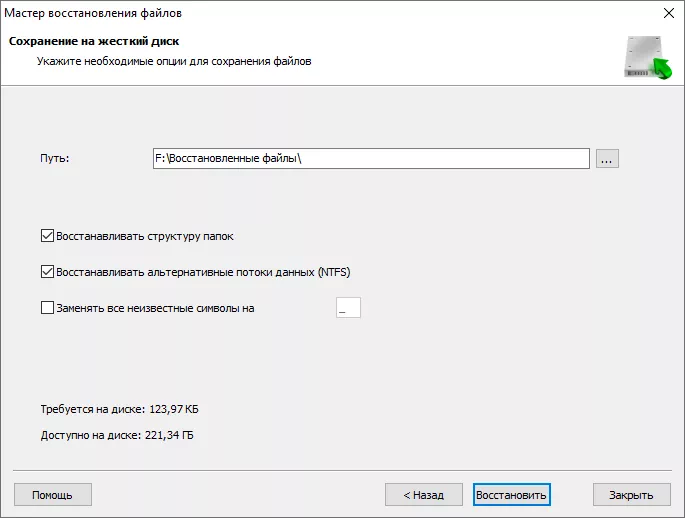Enable "Заменять все неизвестные символы на" checkbox
The image size is (685, 518).
[x=47, y=308]
